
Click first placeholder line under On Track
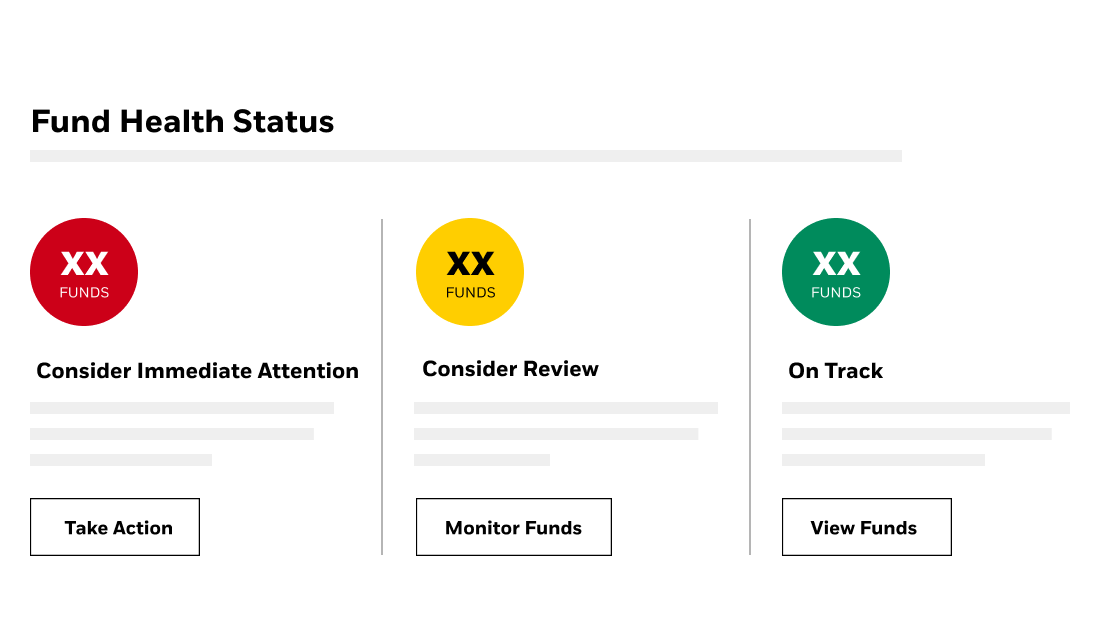(x=926, y=408)
